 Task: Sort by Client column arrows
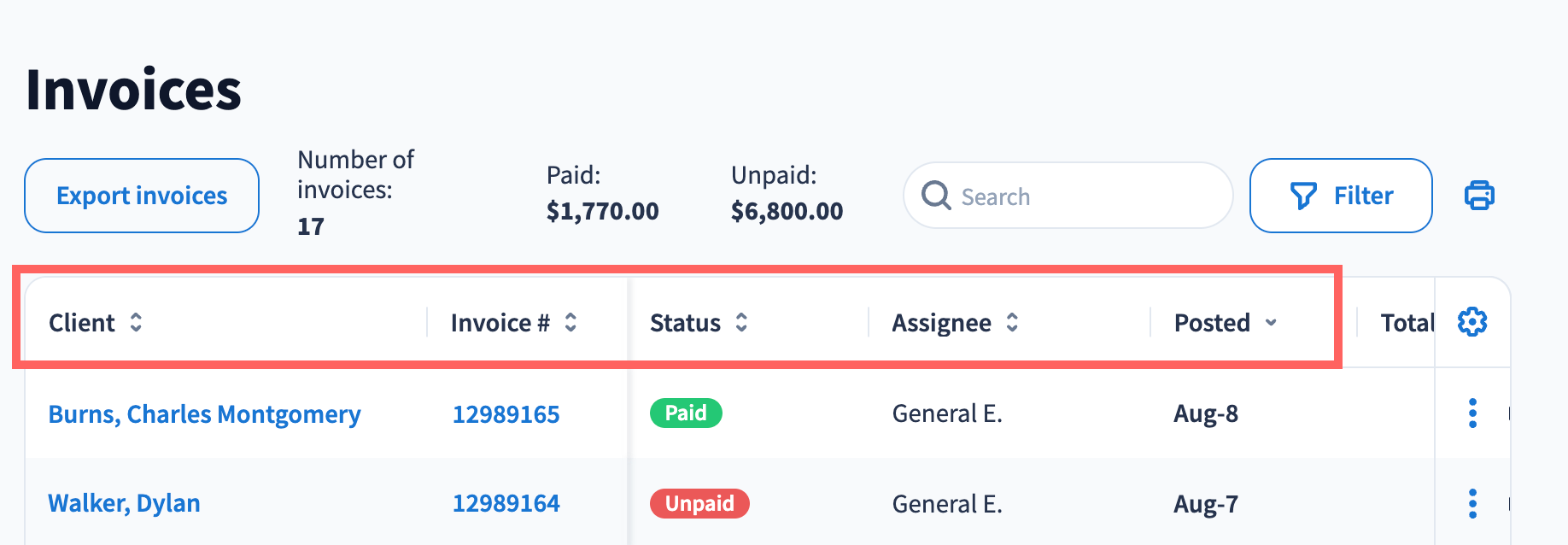click(x=136, y=322)
